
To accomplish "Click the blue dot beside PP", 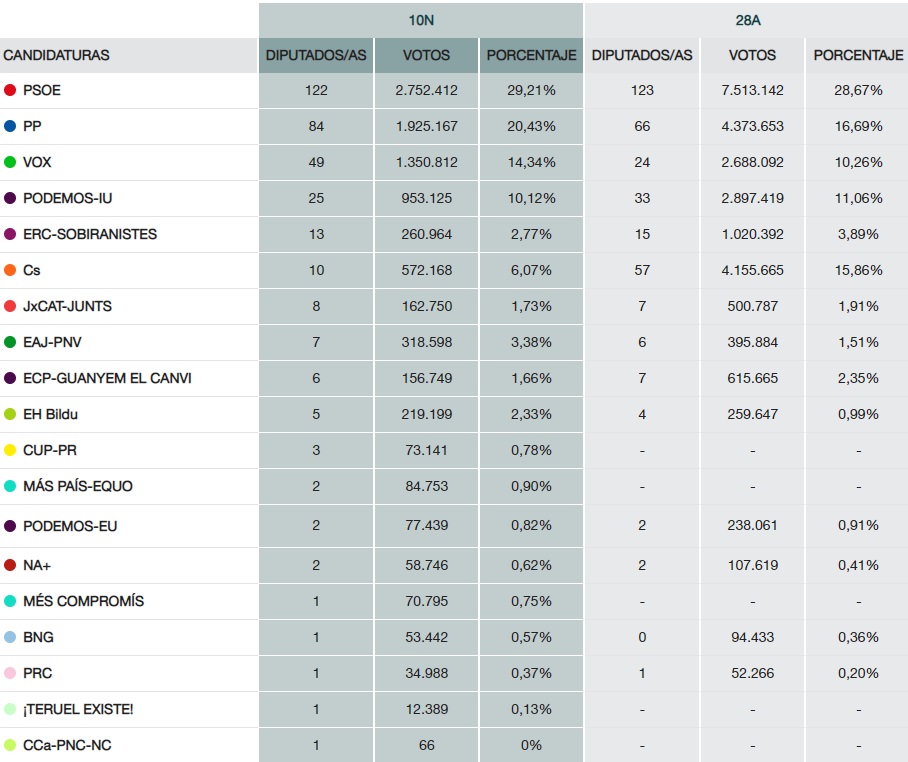I will (x=10, y=126).
